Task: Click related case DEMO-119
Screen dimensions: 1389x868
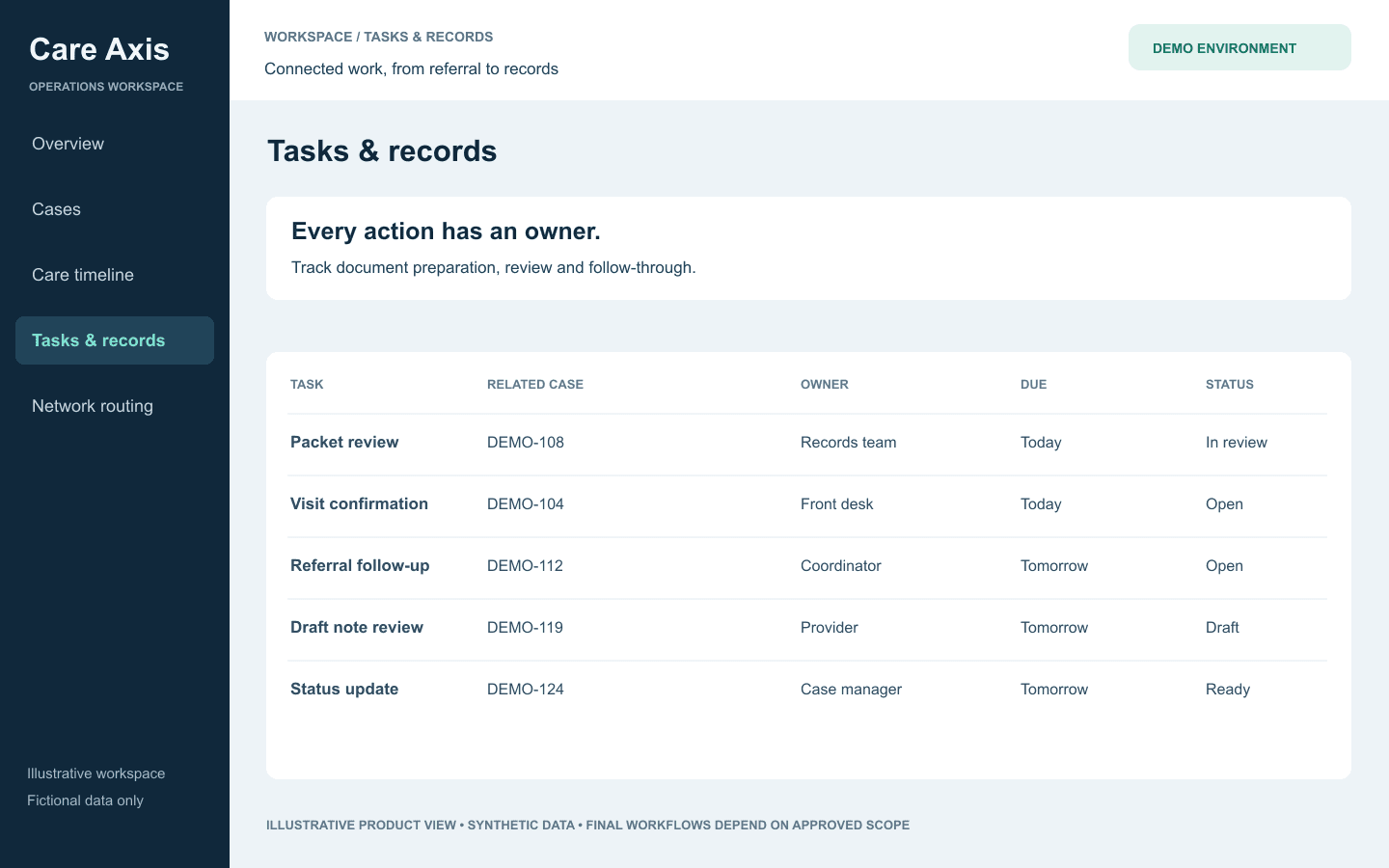Action: 525,627
